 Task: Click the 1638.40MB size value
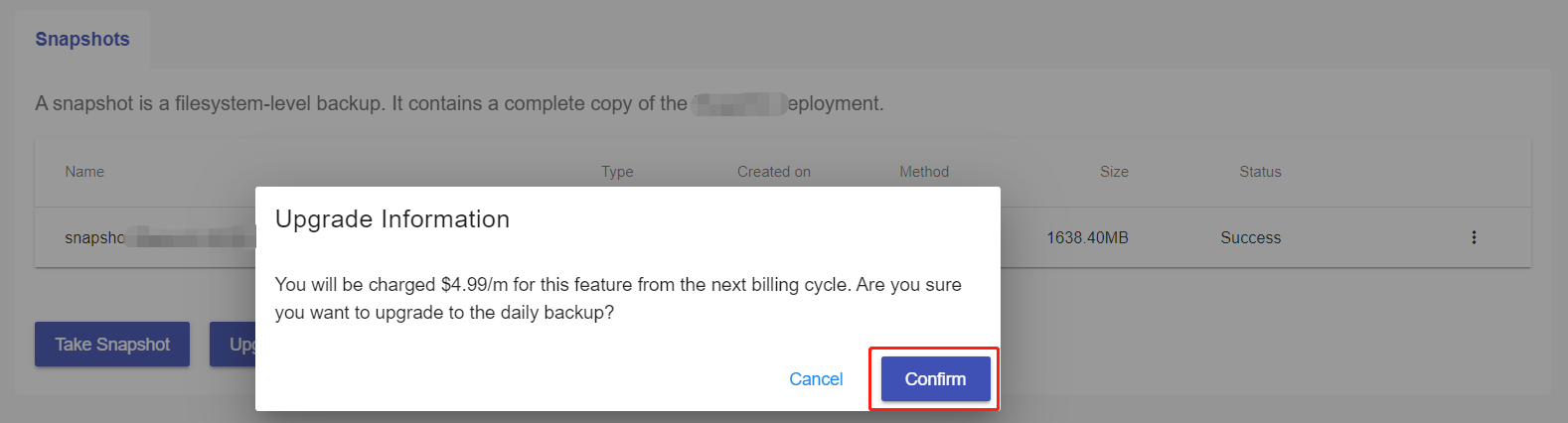coord(1087,238)
